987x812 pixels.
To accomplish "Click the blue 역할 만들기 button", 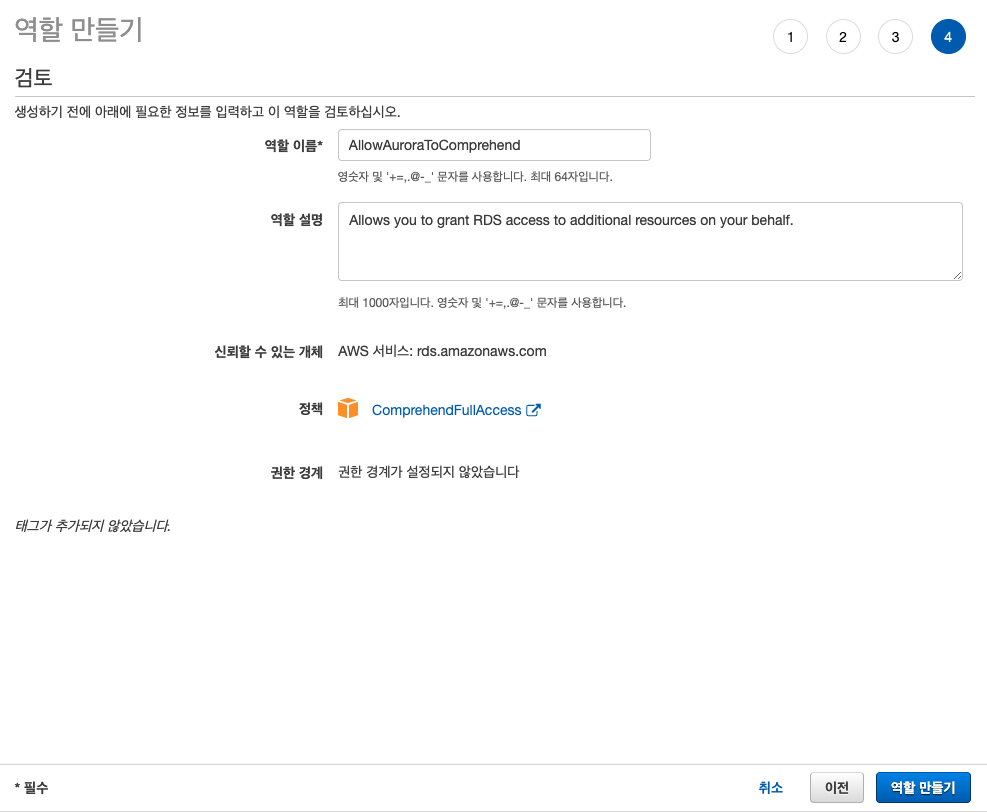I will [x=923, y=788].
